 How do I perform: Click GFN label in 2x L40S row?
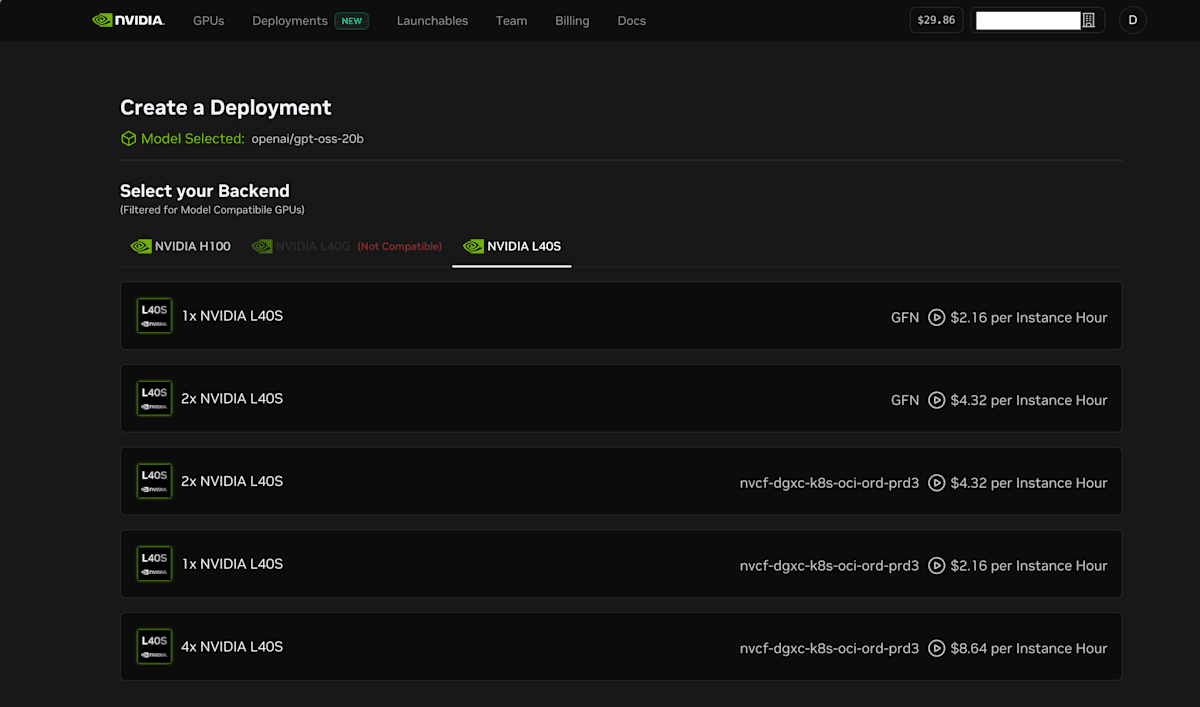[x=905, y=400]
